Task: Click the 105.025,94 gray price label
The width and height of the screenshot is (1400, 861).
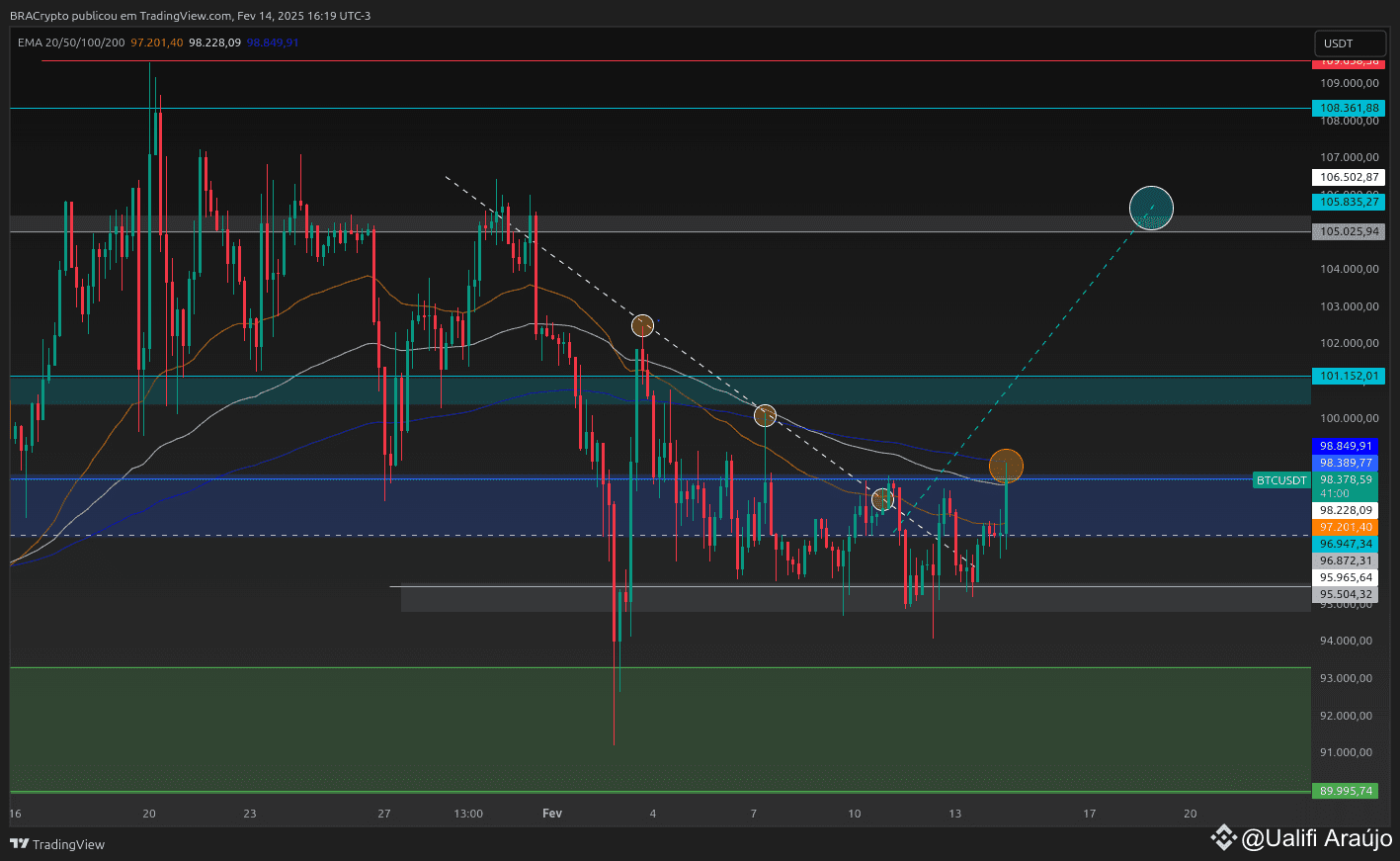Action: coord(1349,231)
